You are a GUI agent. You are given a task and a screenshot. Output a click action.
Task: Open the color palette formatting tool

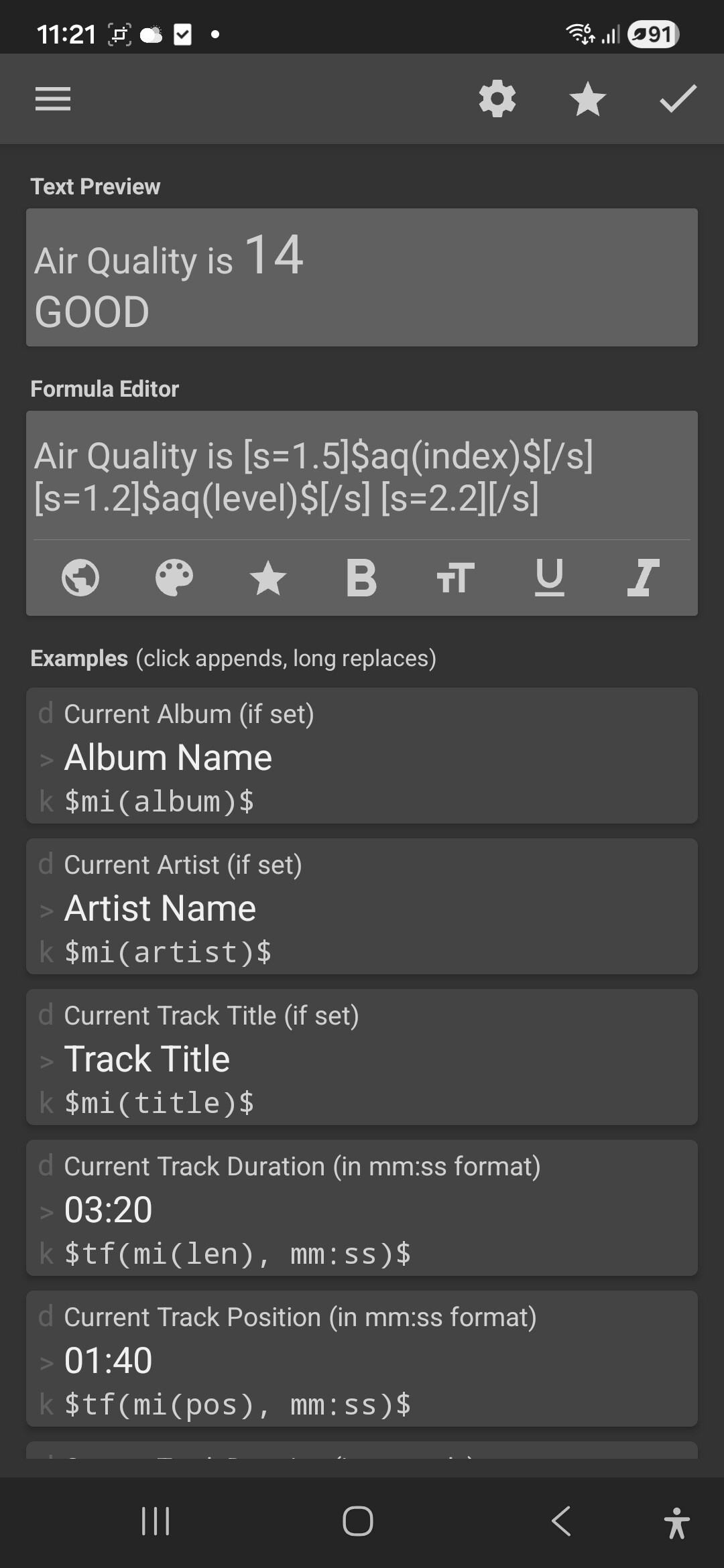tap(174, 578)
